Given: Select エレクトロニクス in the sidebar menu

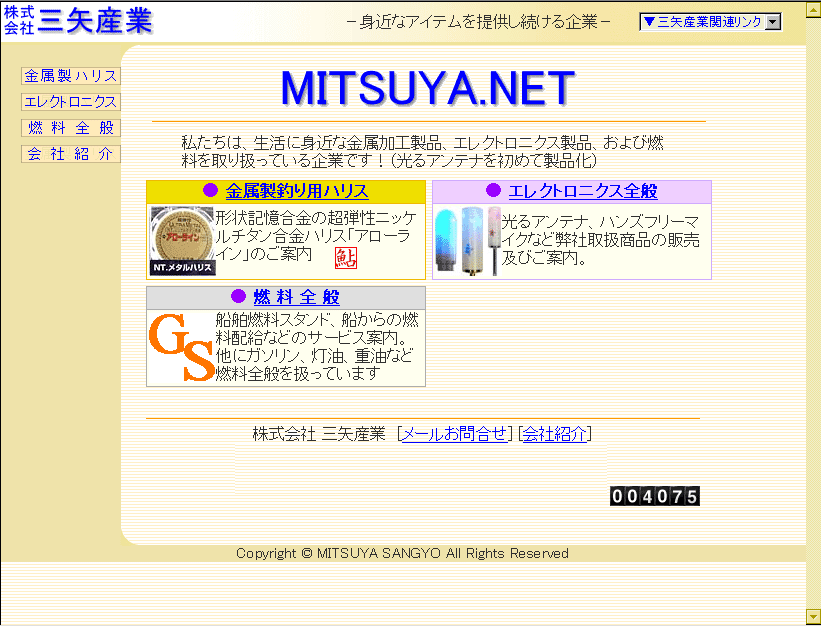Looking at the screenshot, I should pyautogui.click(x=71, y=102).
